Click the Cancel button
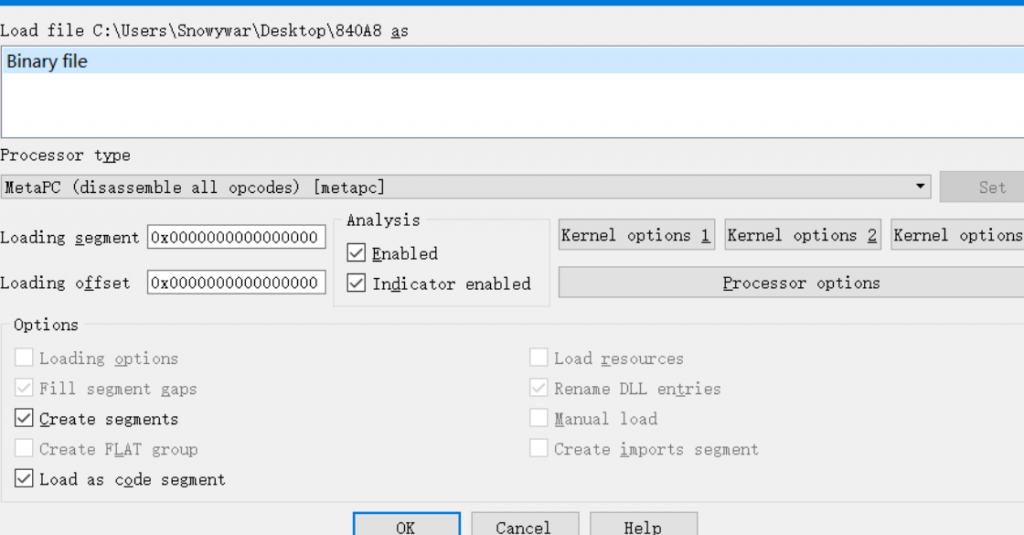Image resolution: width=1024 pixels, height=535 pixels. coord(524,525)
